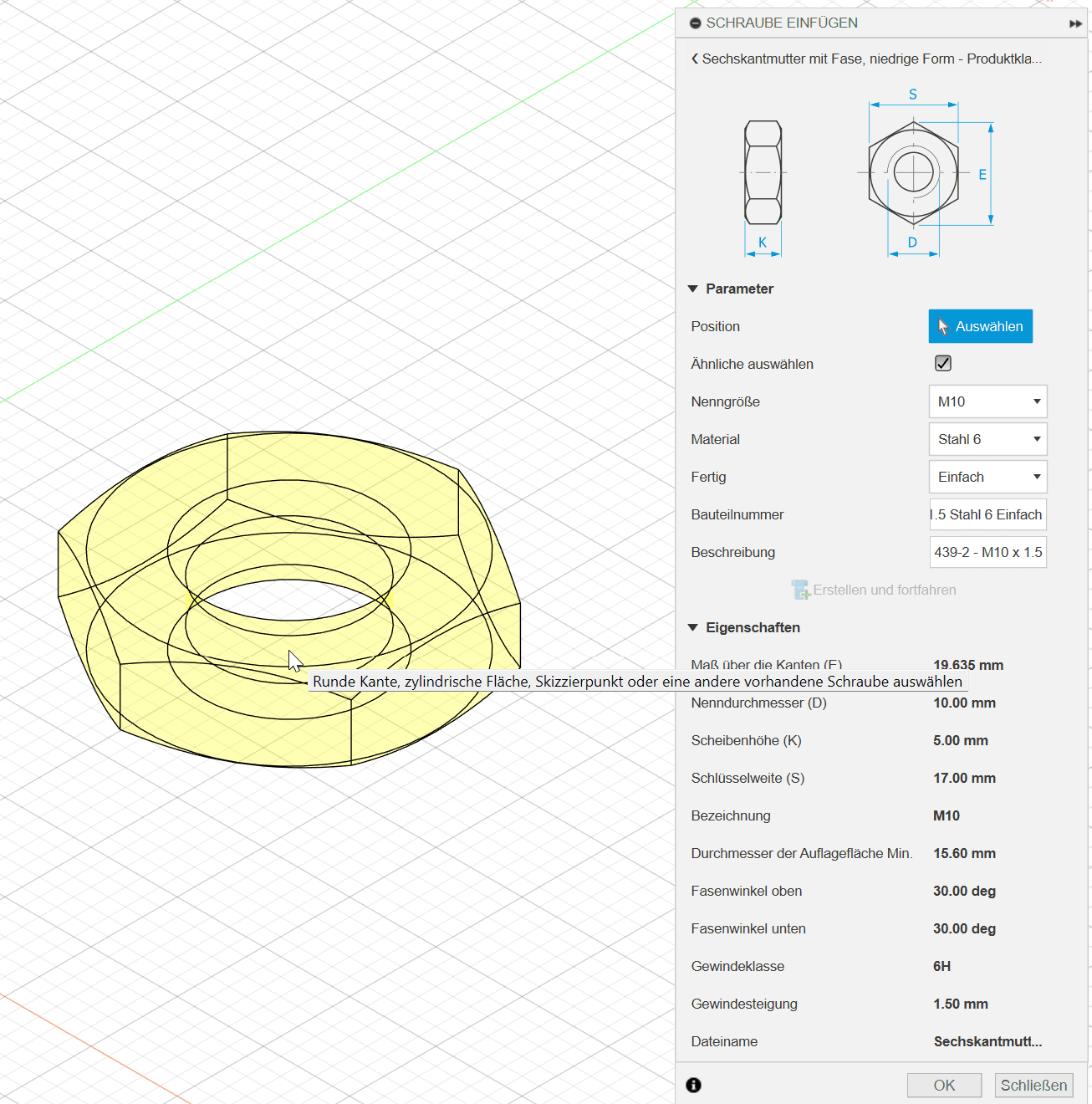
Task: Click the Erstellen und fortfahren icon
Action: 801,590
